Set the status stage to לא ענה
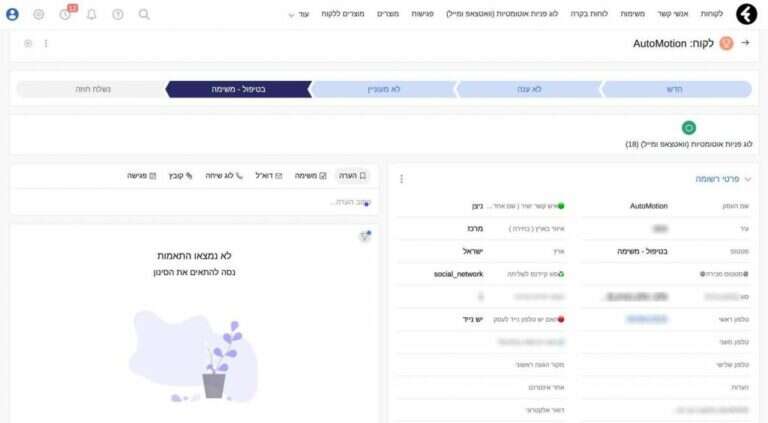Screen dimensions: 768x423 pyautogui.click(x=530, y=89)
